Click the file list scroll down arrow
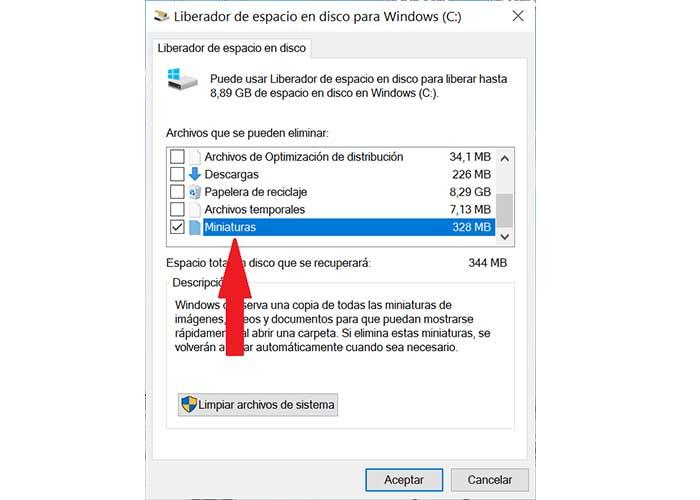This screenshot has height=500, width=700. click(x=505, y=237)
